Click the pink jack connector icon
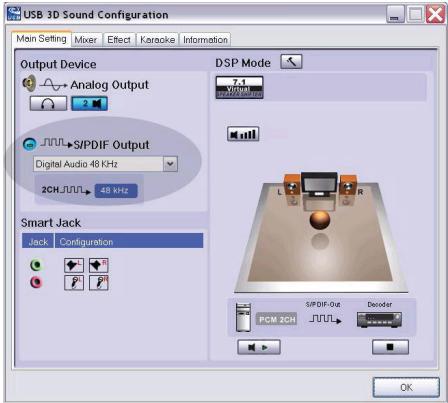 [36, 282]
